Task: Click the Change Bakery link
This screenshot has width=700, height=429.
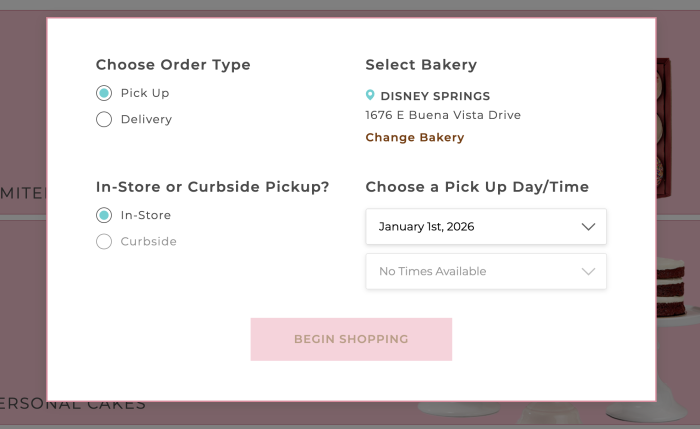Action: [x=414, y=138]
